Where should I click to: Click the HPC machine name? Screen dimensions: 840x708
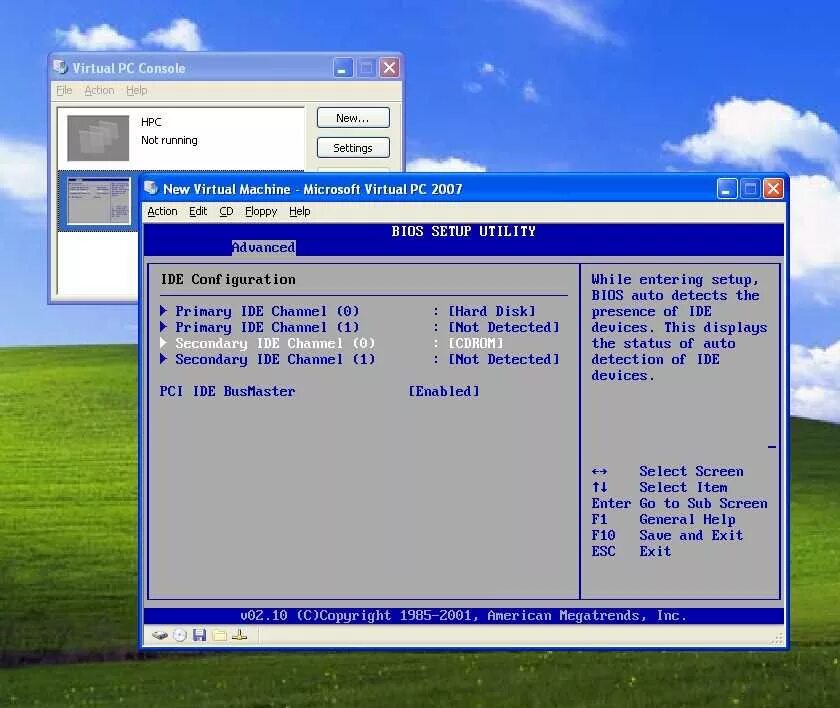click(151, 122)
